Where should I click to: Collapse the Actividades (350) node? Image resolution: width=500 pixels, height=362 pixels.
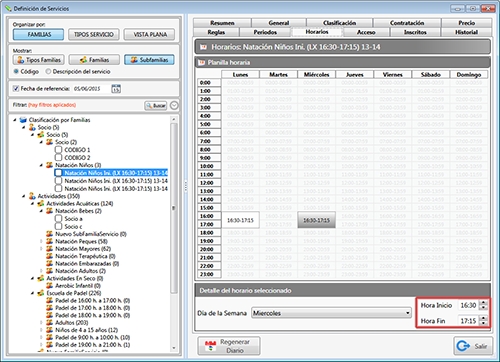coord(24,196)
